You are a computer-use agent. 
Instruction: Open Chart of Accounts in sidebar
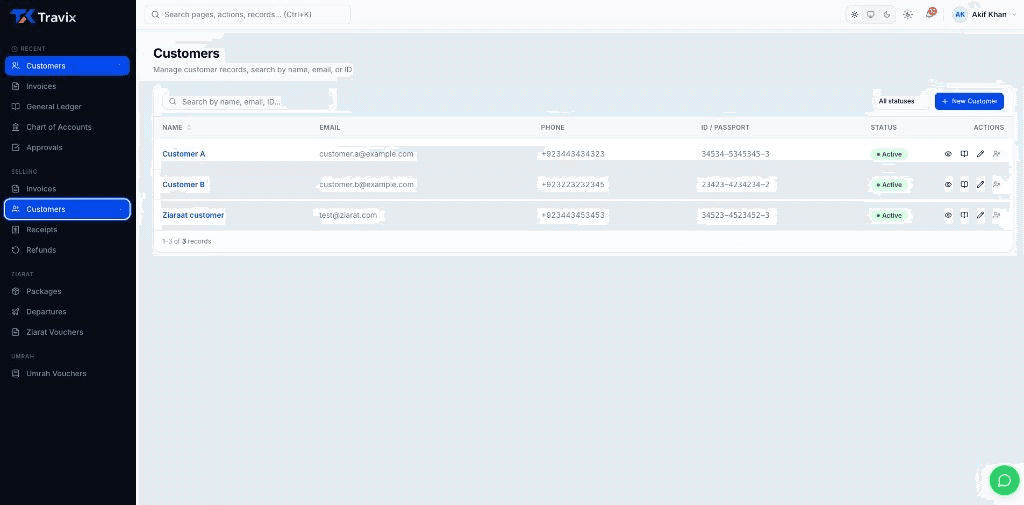[x=67, y=127]
